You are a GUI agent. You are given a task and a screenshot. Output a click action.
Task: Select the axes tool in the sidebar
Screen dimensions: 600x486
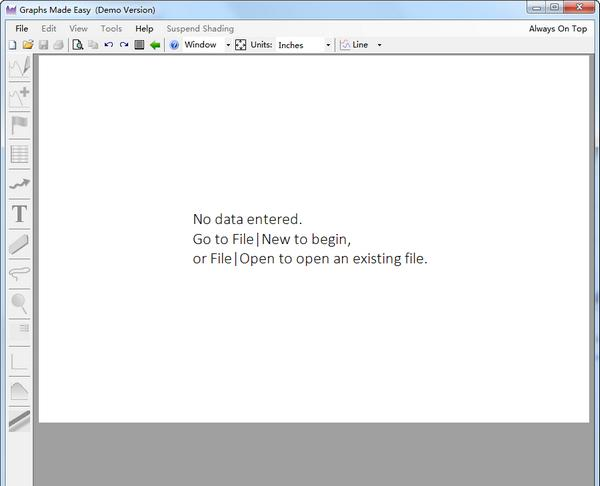20,362
